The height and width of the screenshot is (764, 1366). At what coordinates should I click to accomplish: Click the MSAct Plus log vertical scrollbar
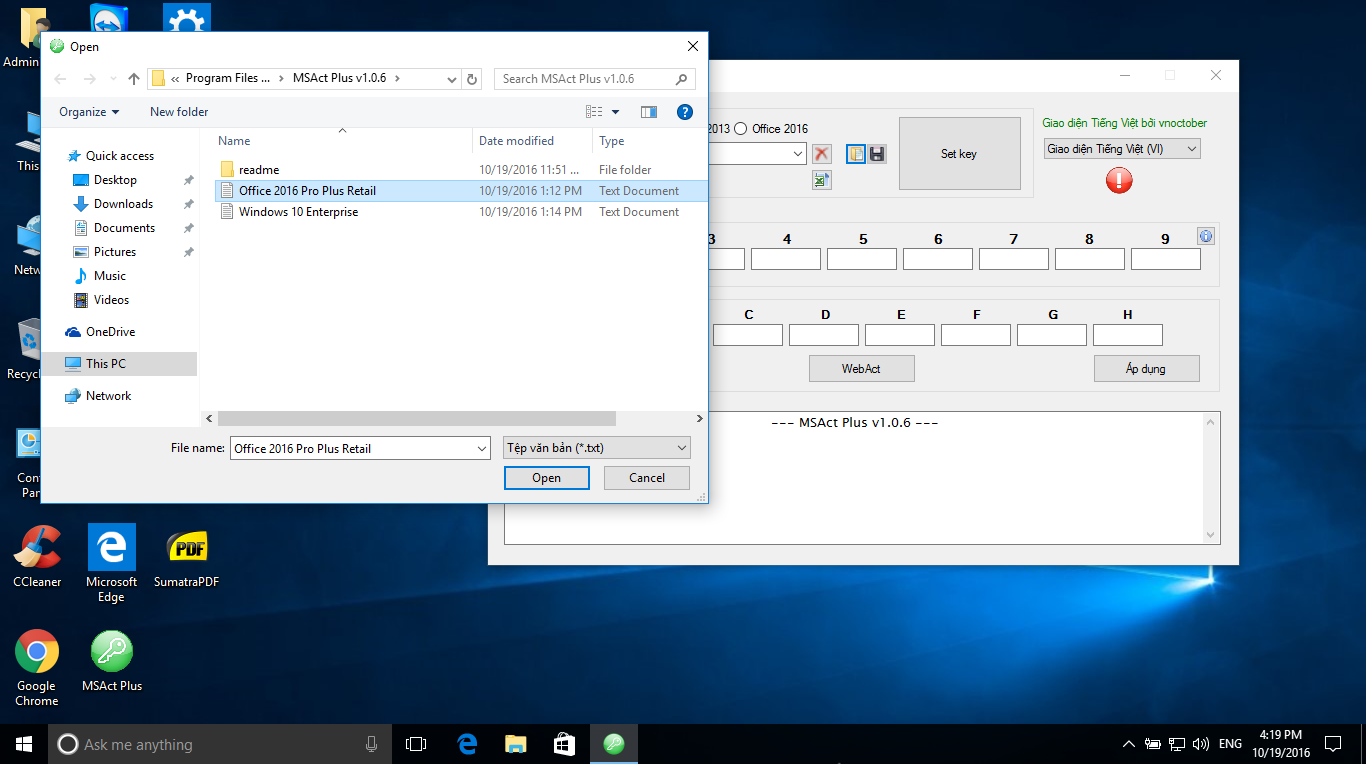click(x=1213, y=479)
